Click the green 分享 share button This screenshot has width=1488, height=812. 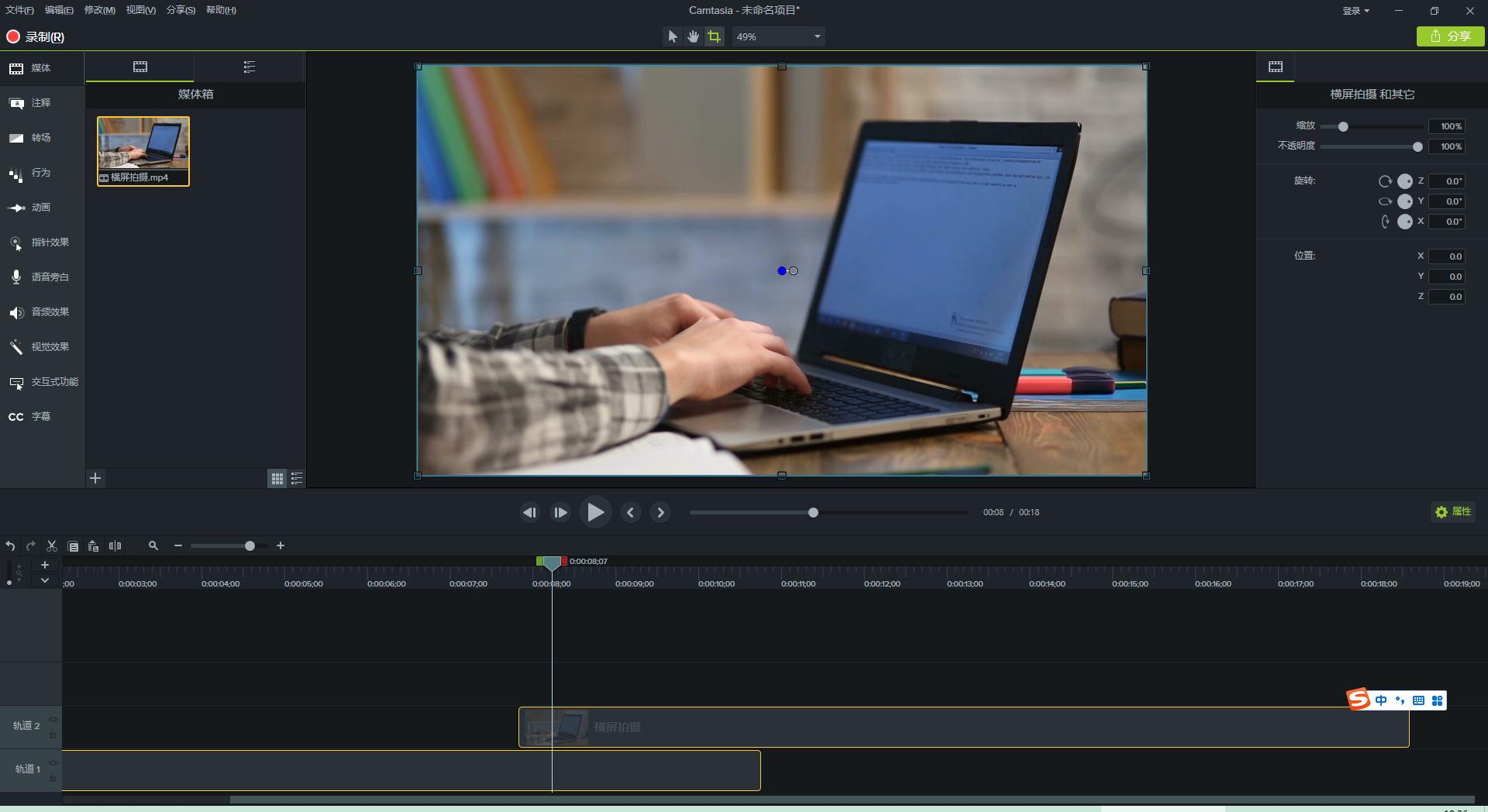pyautogui.click(x=1450, y=36)
